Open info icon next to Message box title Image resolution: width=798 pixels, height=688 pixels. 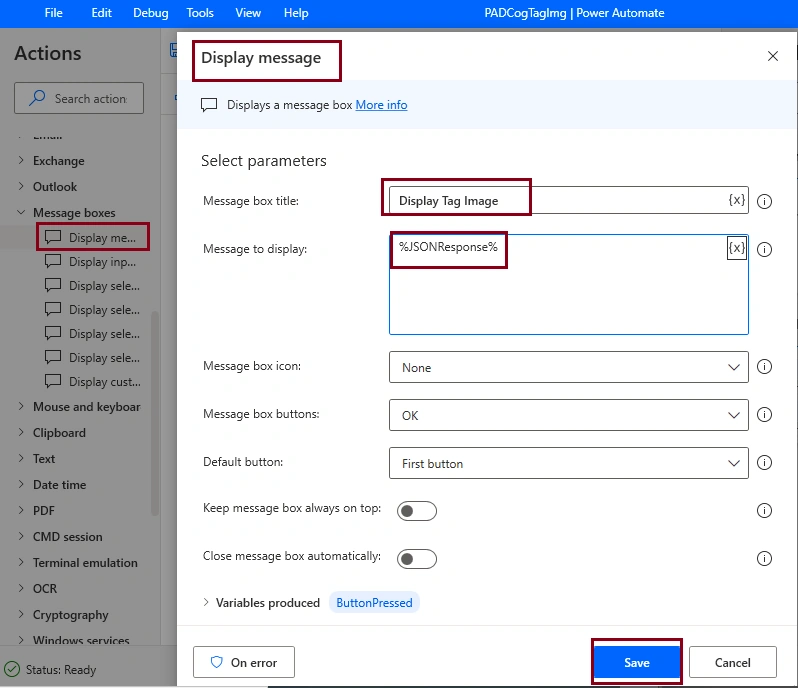point(764,202)
